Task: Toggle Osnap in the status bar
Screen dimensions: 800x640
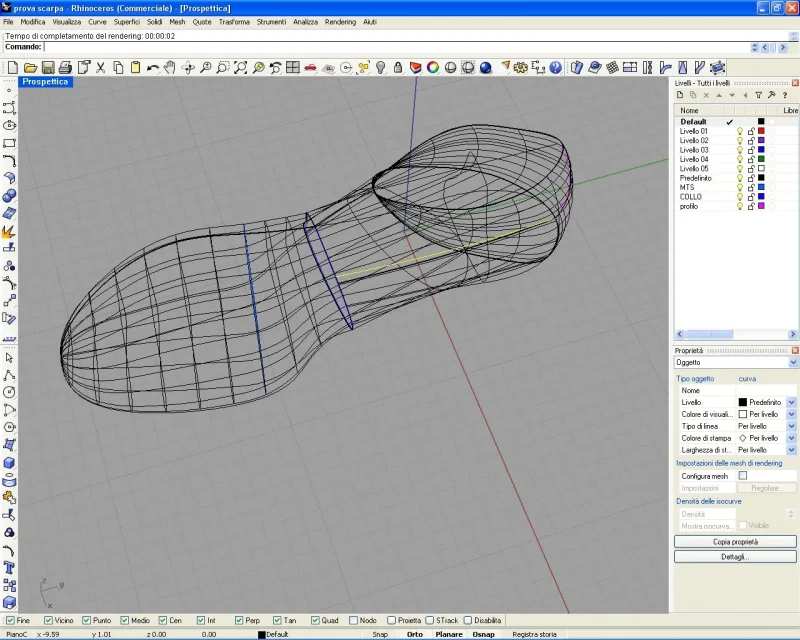Action: (483, 634)
